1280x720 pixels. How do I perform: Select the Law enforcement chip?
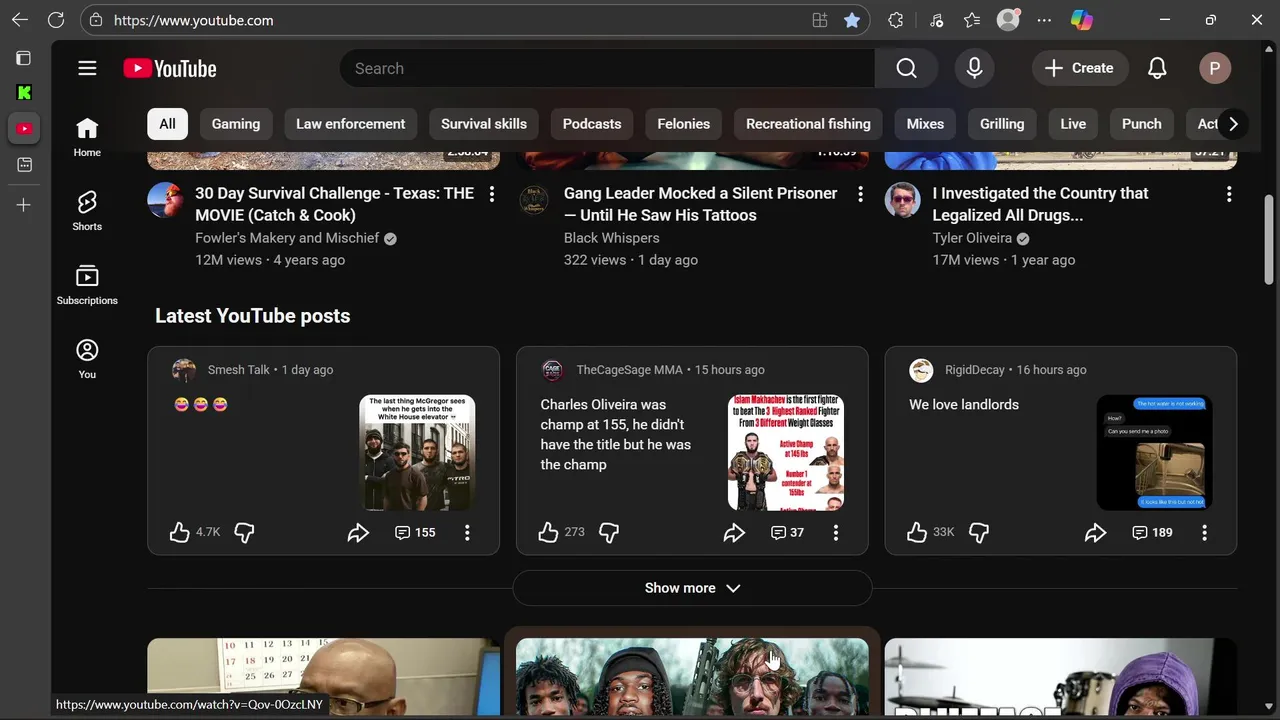tap(350, 124)
